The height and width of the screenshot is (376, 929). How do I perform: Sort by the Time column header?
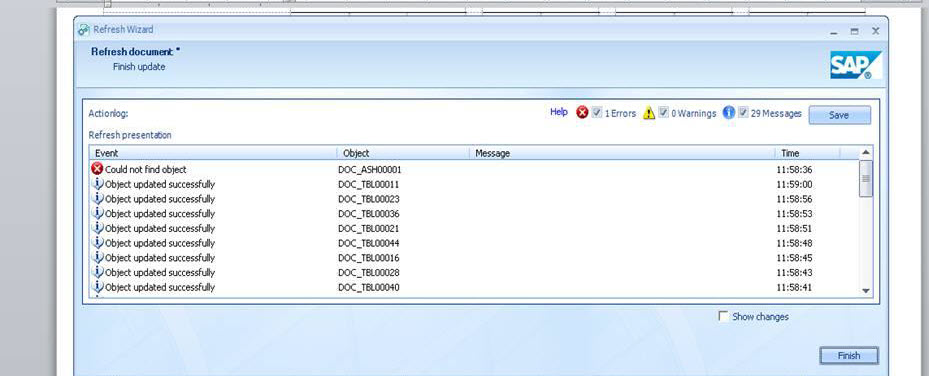click(x=808, y=153)
